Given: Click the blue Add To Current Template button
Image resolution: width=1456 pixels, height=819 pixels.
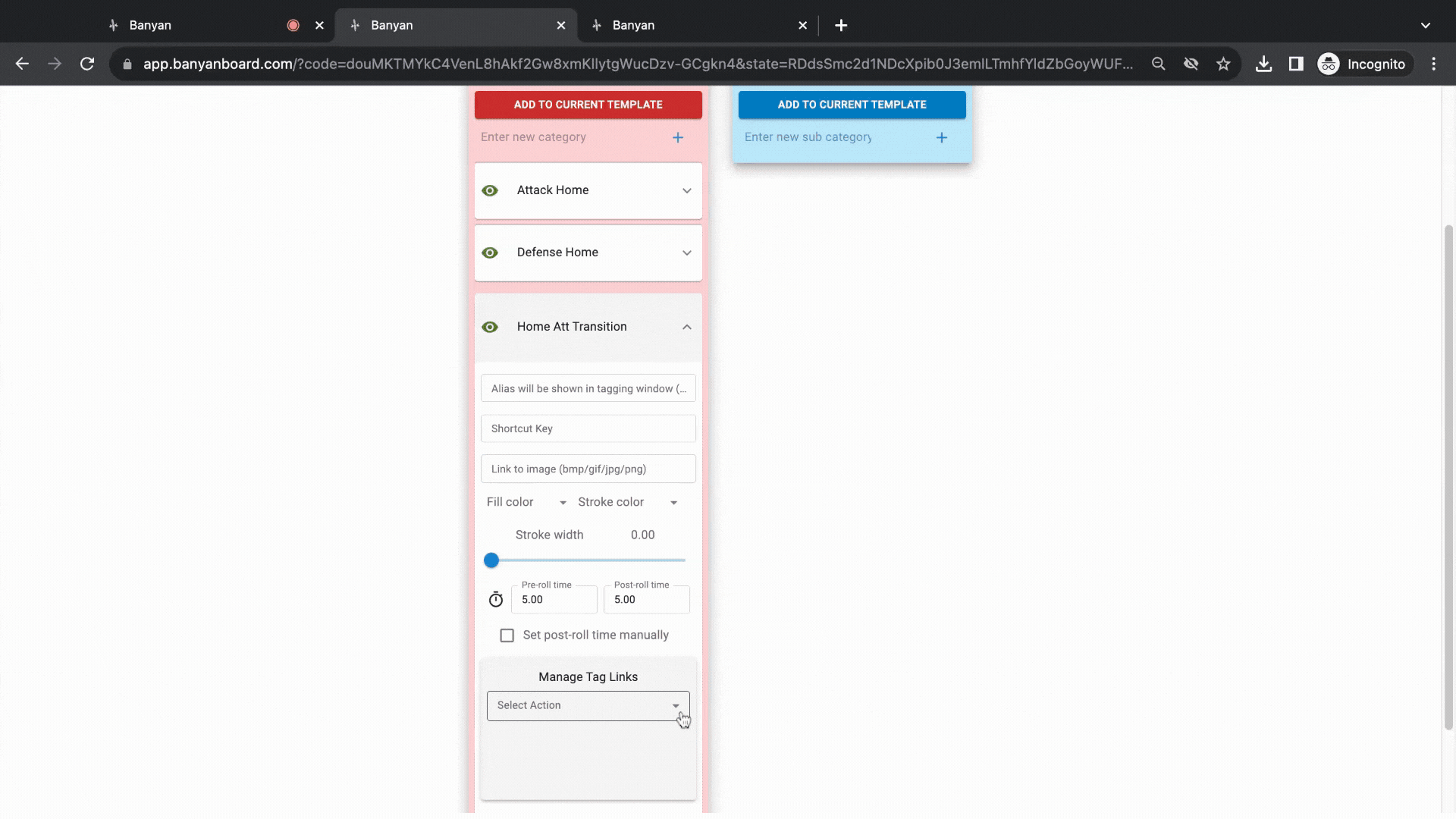Looking at the screenshot, I should point(852,105).
